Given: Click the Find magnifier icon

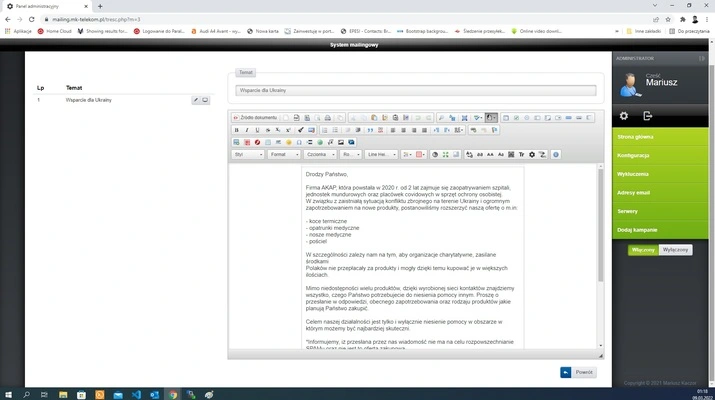Looking at the screenshot, I should coord(441,118).
